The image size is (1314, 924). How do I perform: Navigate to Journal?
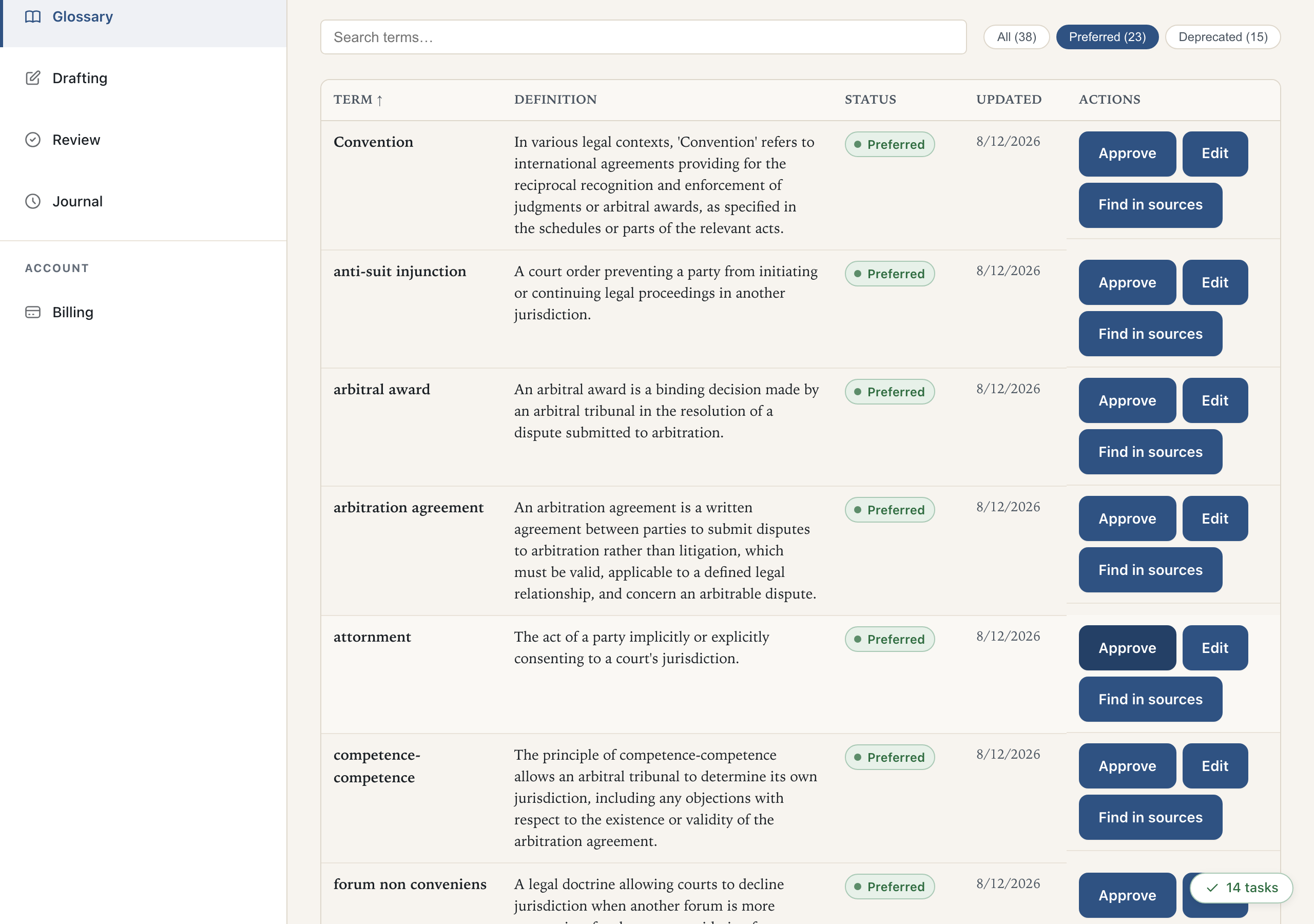[143, 202]
